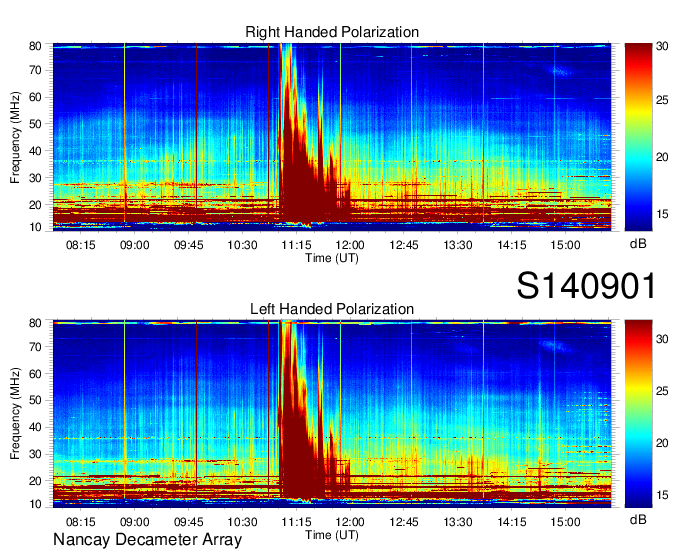This screenshot has height=552, width=680.
Task: Click the 30 dB value on top color bar
Action: [662, 46]
